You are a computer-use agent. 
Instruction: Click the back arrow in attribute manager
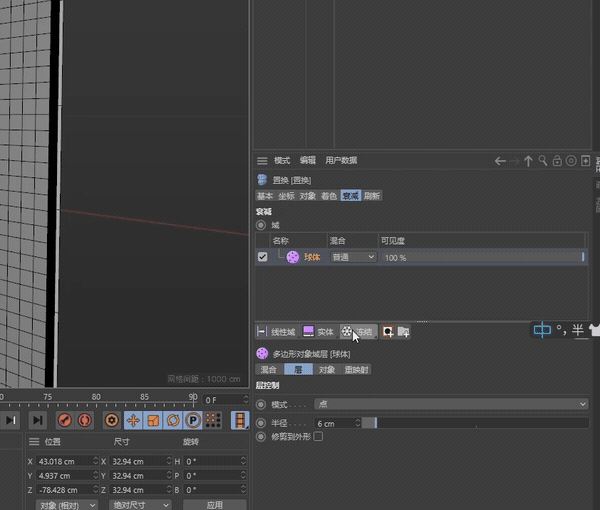tap(500, 161)
